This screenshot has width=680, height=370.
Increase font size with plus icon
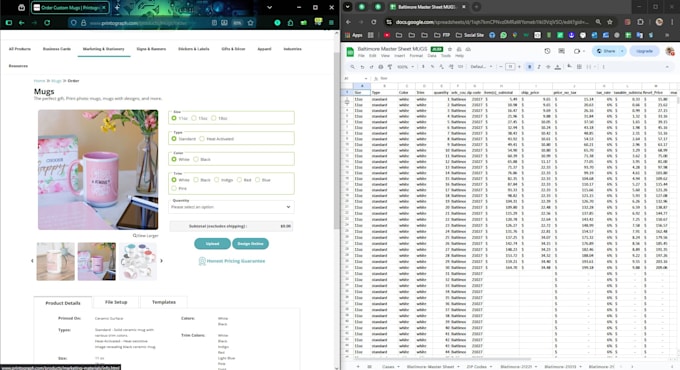point(519,67)
